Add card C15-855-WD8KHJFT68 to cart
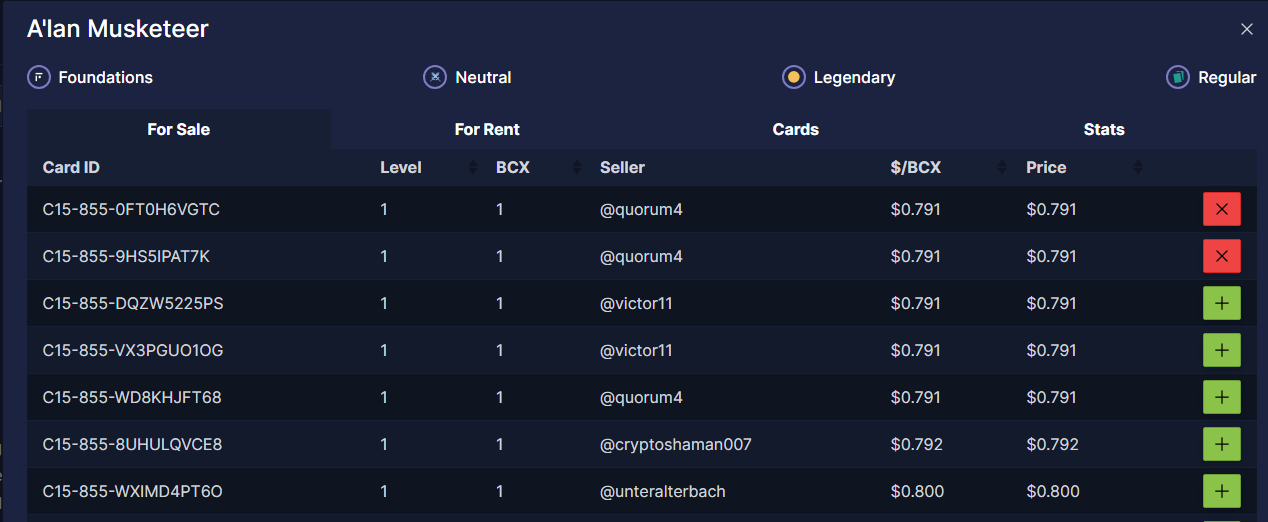Image resolution: width=1268 pixels, height=522 pixels. pos(1221,397)
